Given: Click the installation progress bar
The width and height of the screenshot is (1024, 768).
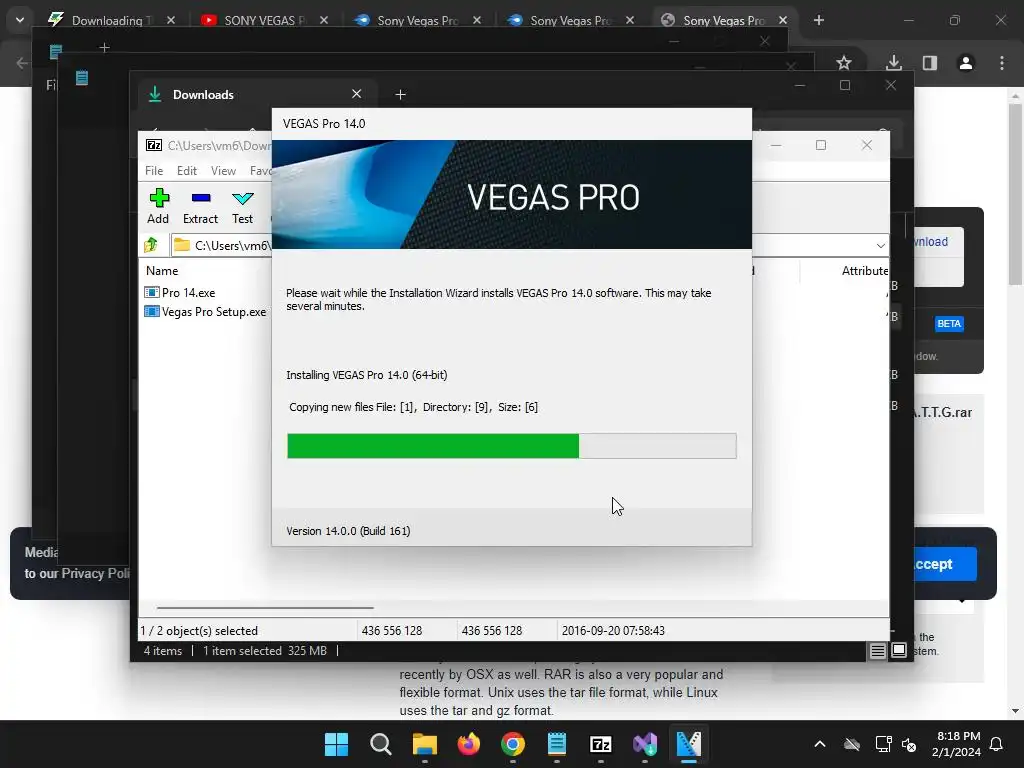Looking at the screenshot, I should click(x=512, y=446).
